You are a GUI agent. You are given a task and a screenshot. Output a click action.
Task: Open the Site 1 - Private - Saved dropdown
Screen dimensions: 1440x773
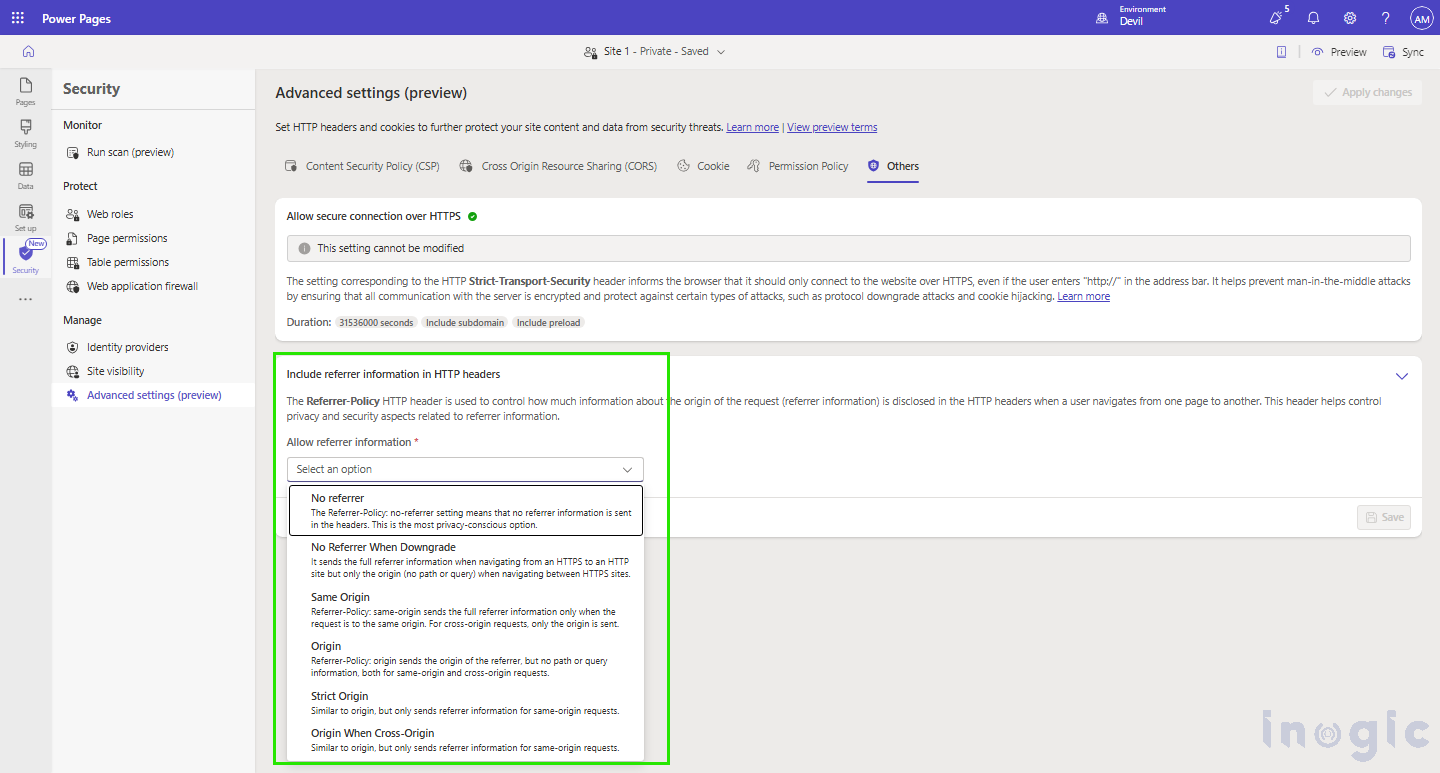point(655,51)
